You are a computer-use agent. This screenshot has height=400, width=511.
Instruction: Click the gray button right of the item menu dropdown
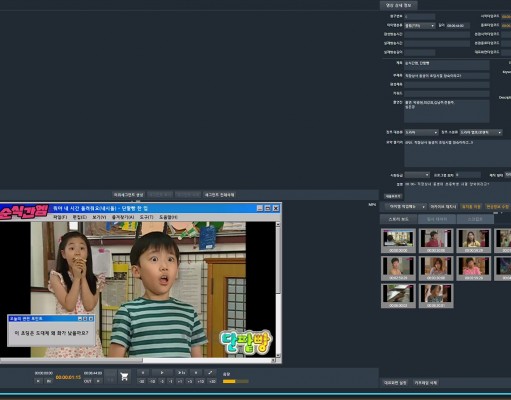click(x=443, y=207)
